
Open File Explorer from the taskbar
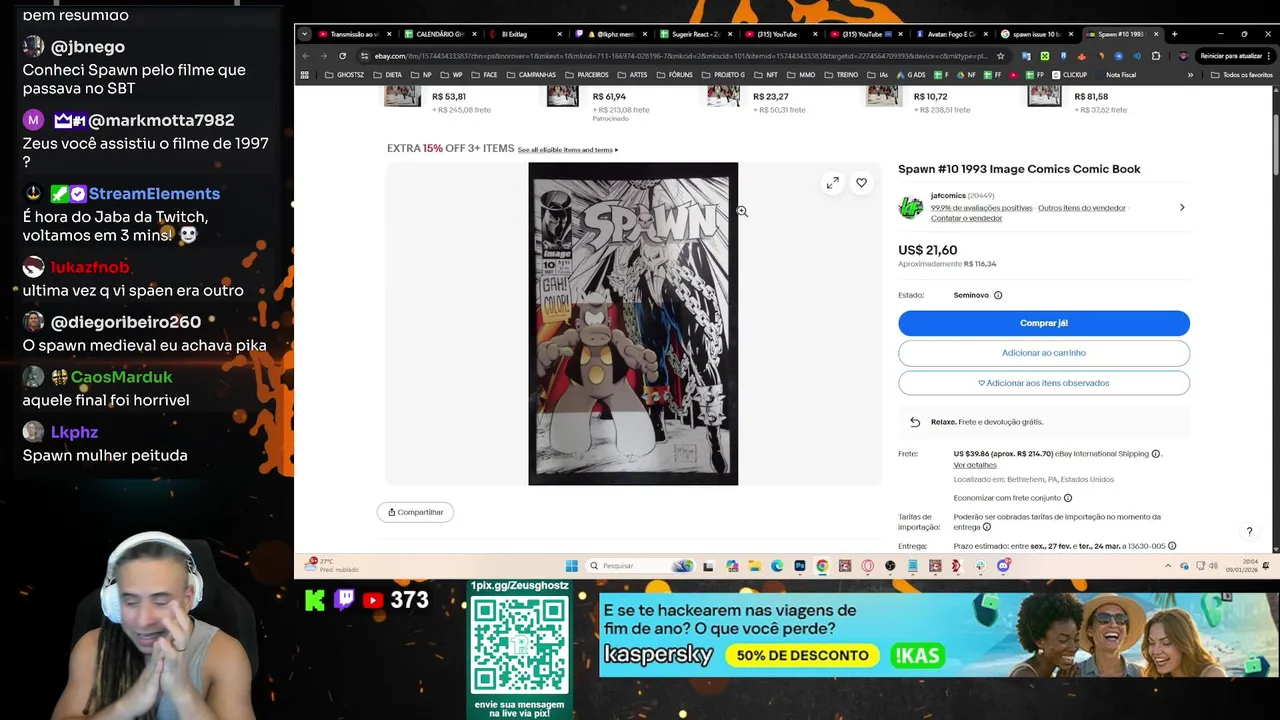pyautogui.click(x=755, y=566)
